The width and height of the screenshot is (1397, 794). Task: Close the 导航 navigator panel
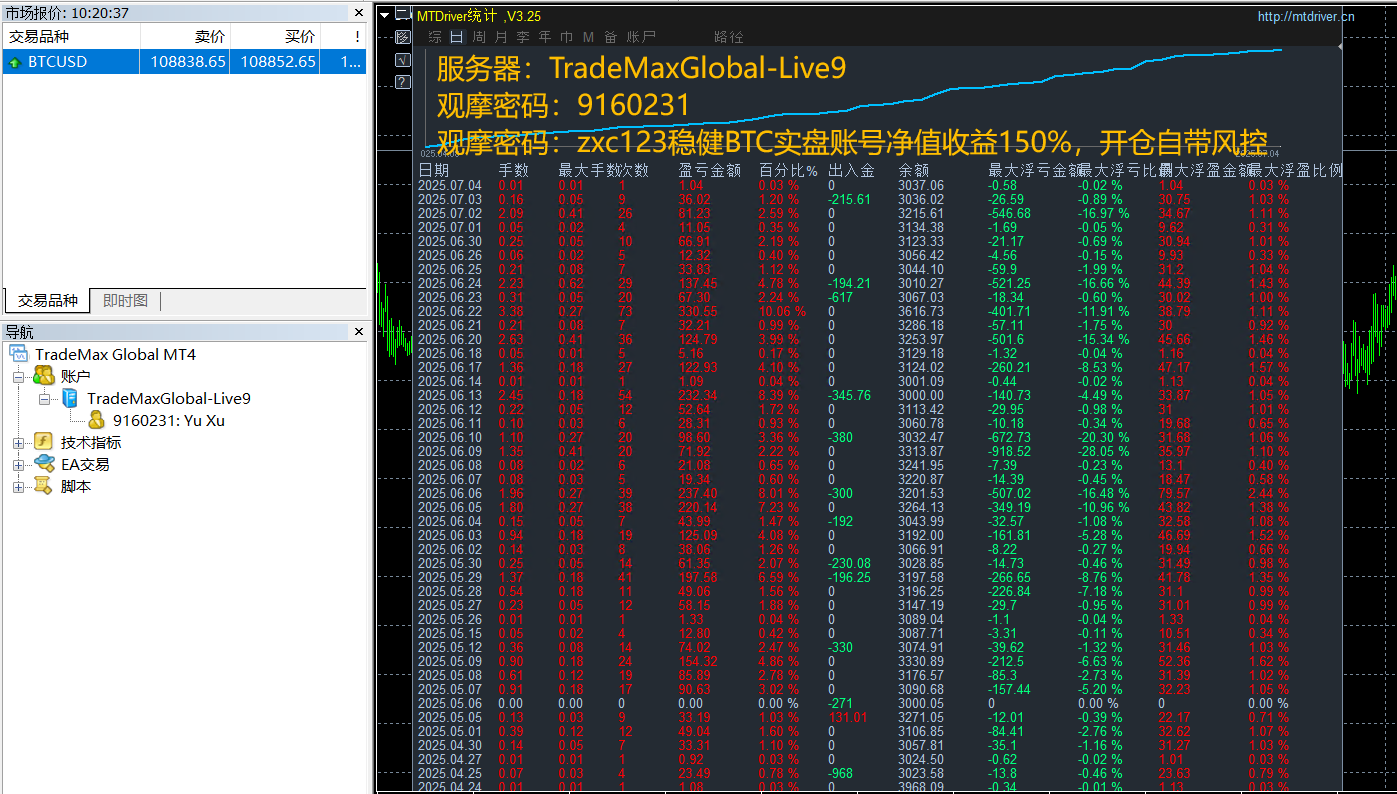(x=359, y=332)
